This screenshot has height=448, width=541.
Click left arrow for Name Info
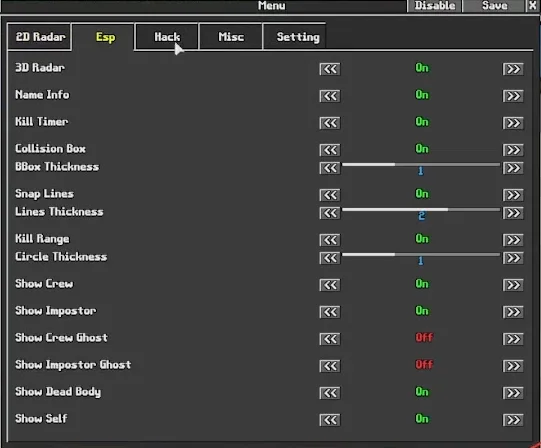point(330,96)
